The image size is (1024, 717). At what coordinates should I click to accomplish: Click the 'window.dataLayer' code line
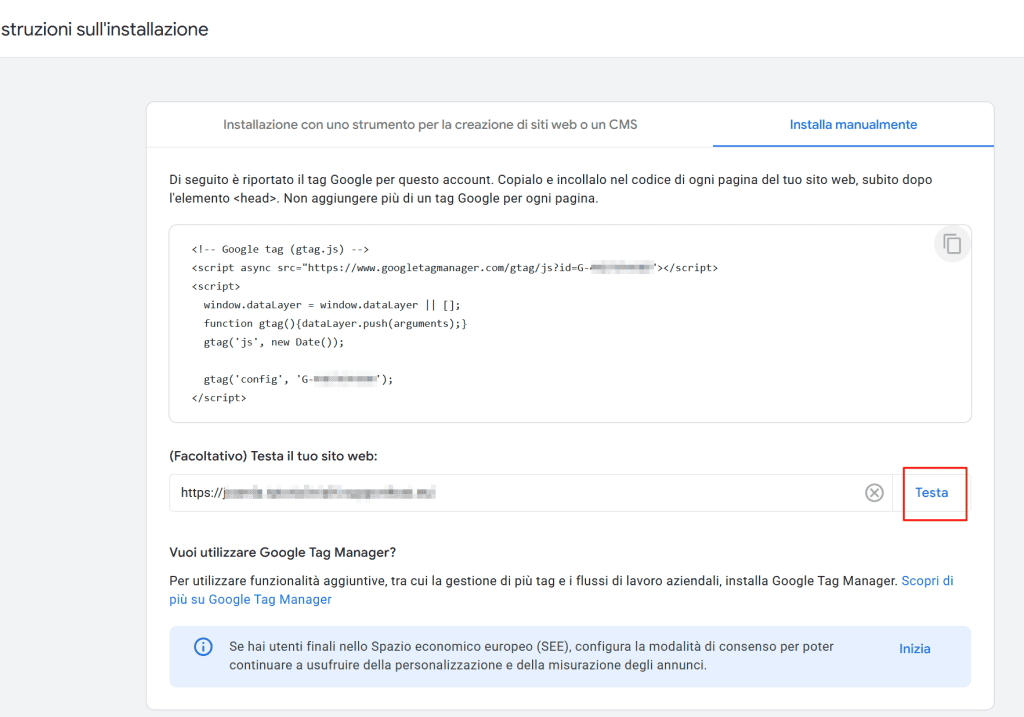(x=332, y=305)
